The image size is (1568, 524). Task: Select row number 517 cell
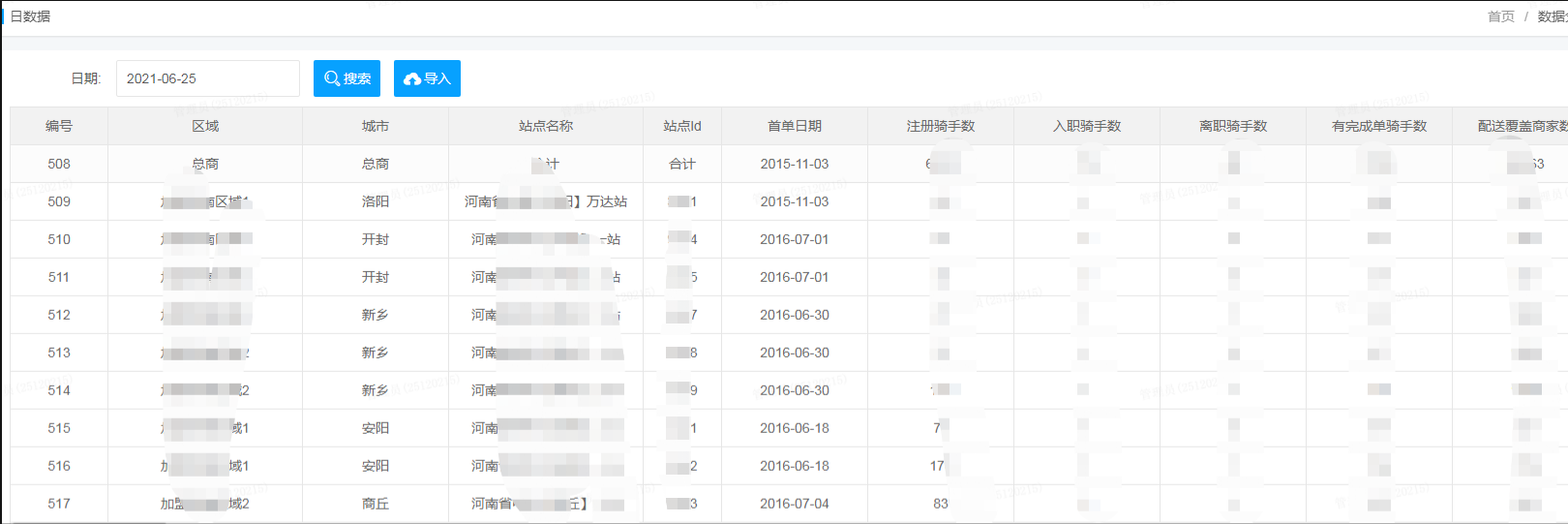59,504
